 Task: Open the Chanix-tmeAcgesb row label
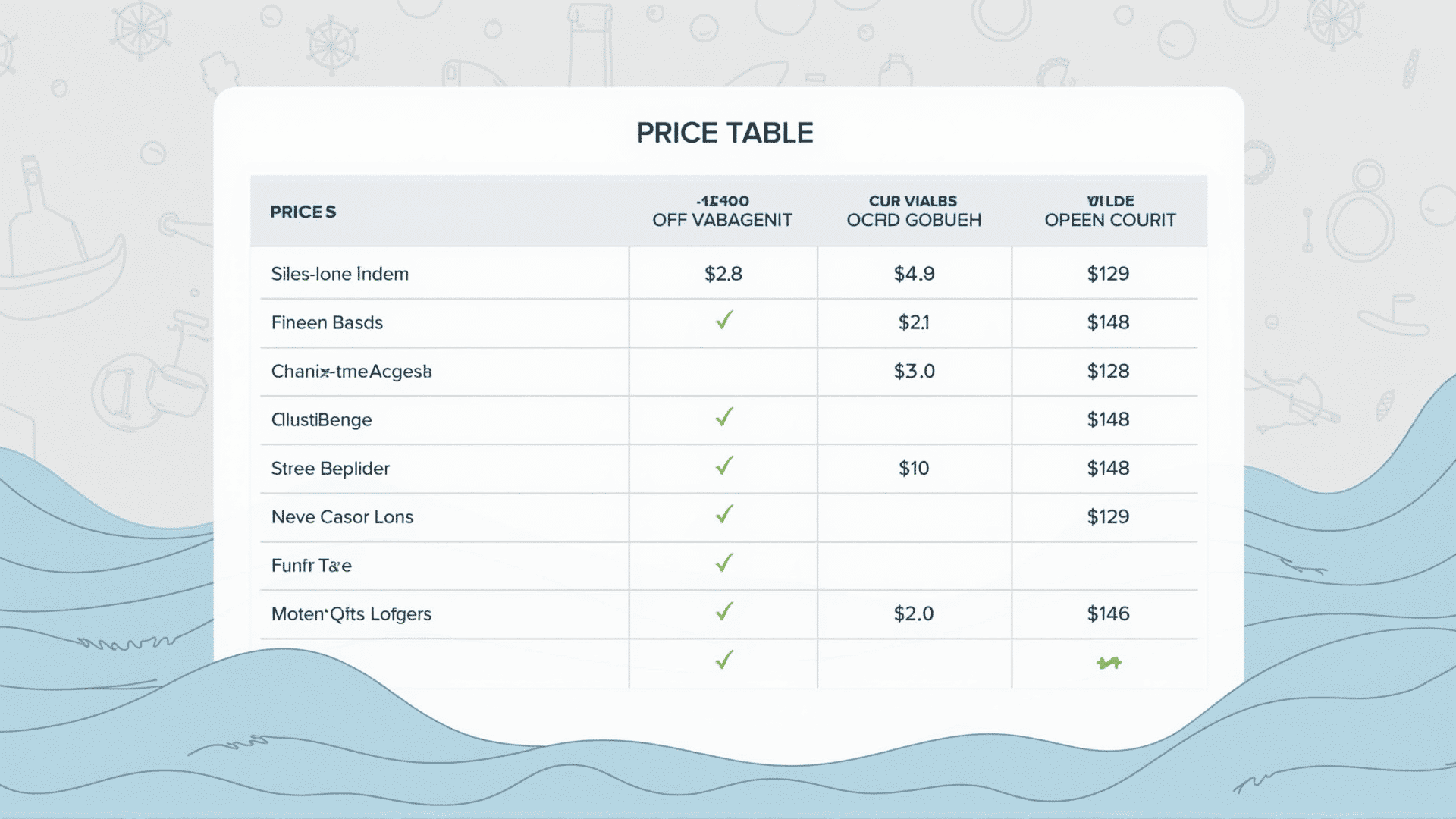click(x=352, y=372)
